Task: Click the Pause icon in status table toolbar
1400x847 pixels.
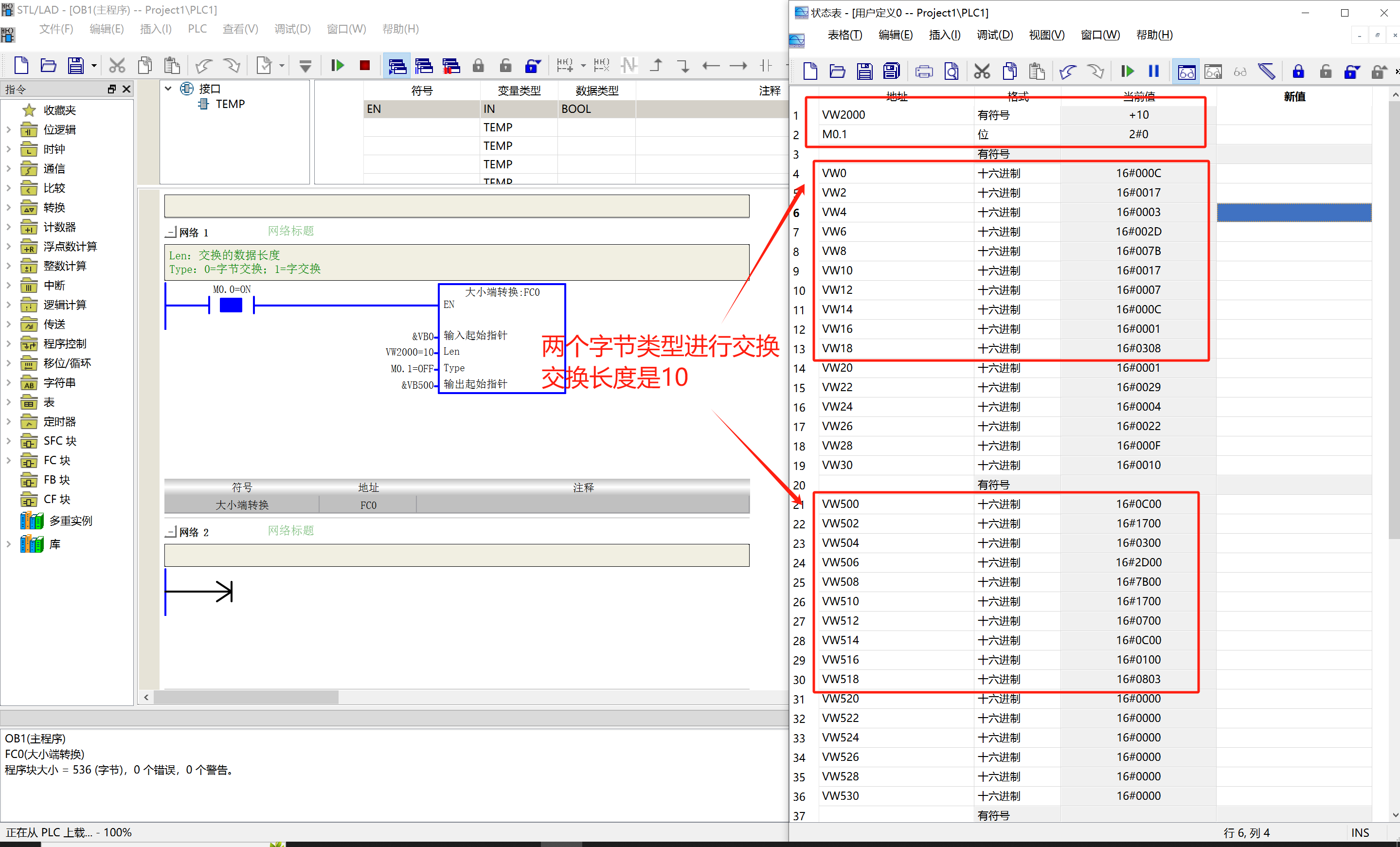Action: tap(1154, 71)
